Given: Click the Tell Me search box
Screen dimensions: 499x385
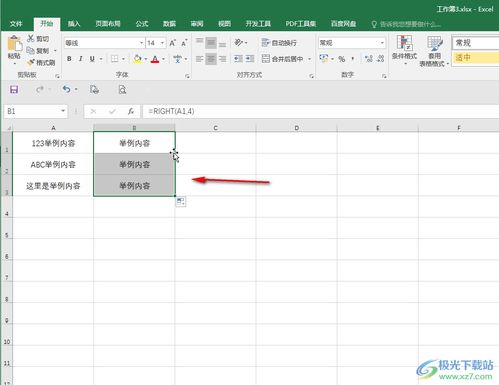Looking at the screenshot, I should (x=406, y=24).
